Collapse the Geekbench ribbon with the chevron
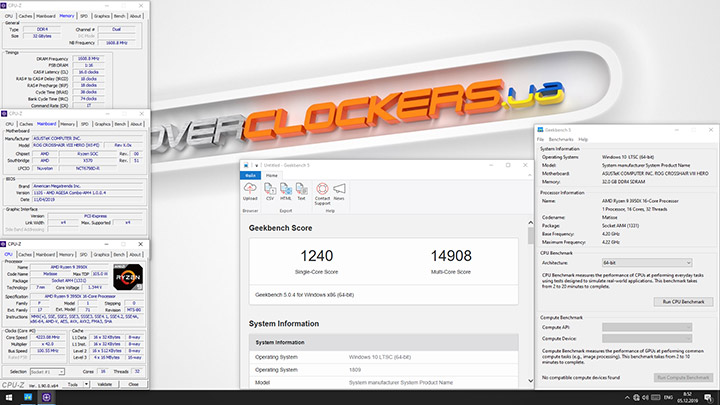 (x=529, y=175)
